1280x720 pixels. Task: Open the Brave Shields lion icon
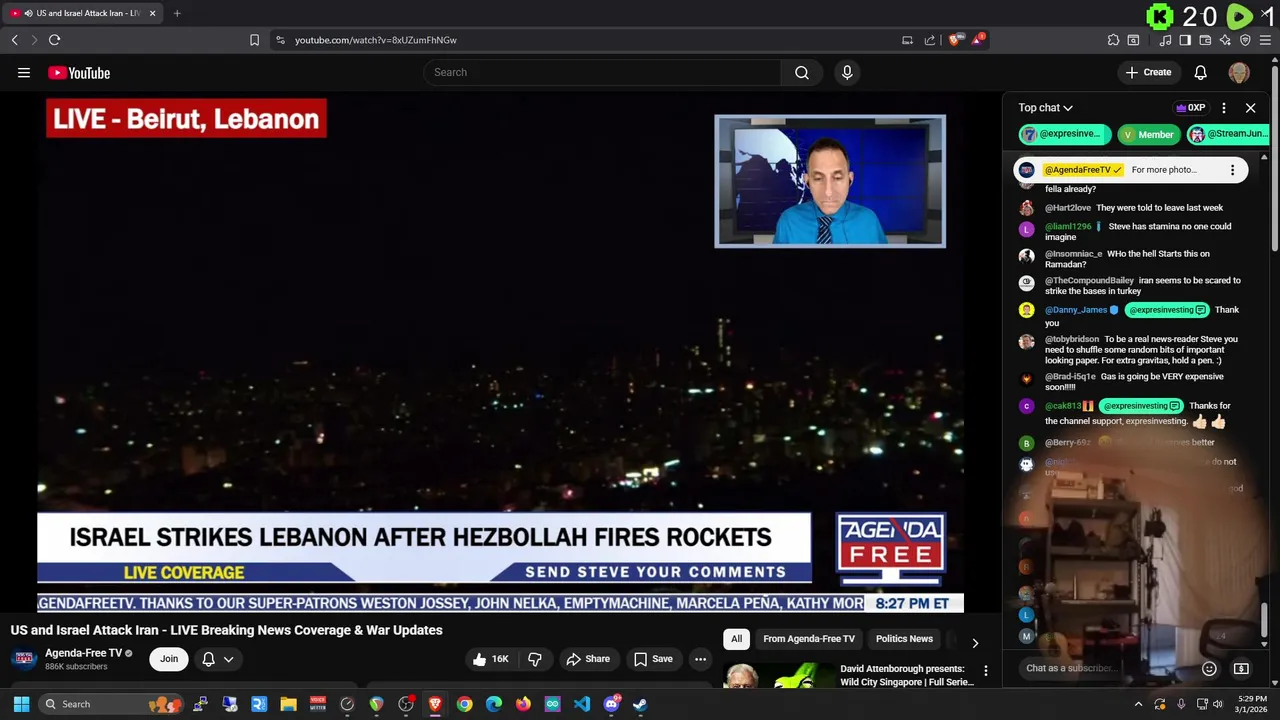955,40
